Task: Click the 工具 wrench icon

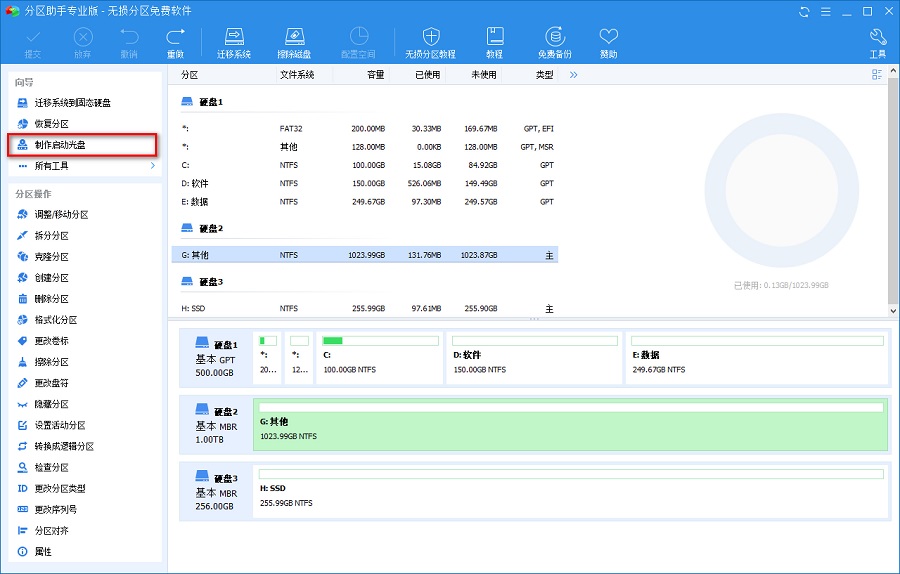Action: coord(877,42)
